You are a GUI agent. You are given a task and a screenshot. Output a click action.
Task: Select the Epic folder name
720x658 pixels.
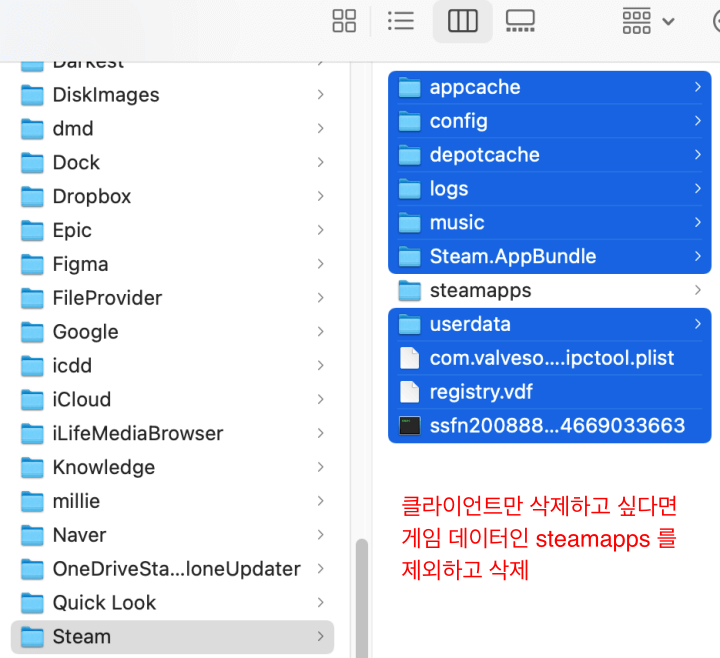(72, 231)
